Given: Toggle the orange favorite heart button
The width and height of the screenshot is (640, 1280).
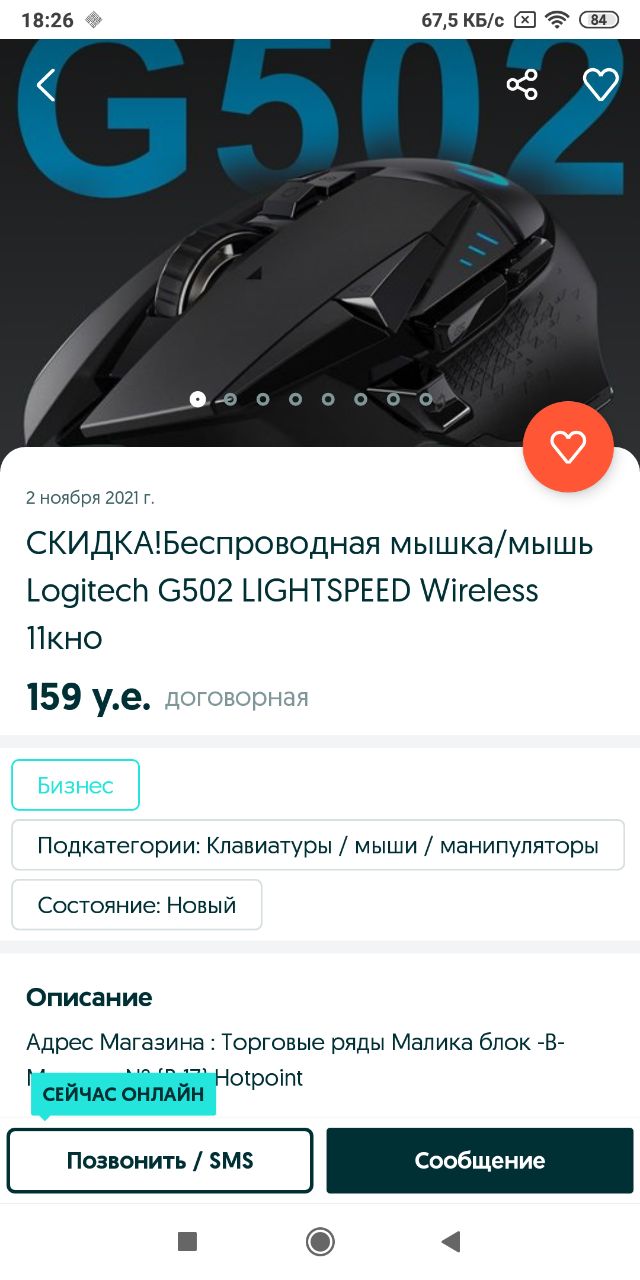Looking at the screenshot, I should point(568,447).
